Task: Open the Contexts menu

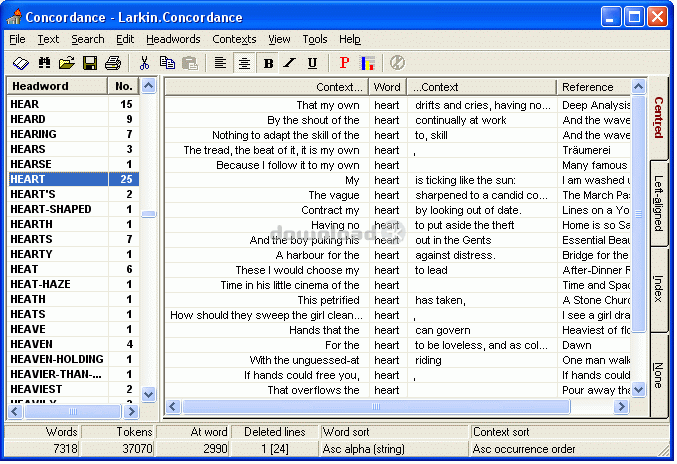Action: 234,39
